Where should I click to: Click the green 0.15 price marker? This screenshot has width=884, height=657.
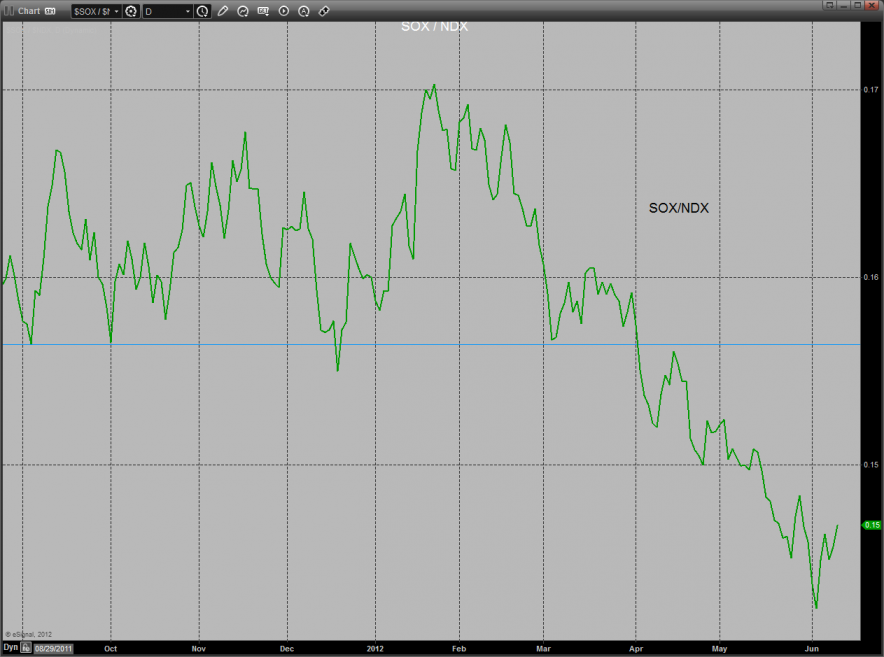click(871, 524)
